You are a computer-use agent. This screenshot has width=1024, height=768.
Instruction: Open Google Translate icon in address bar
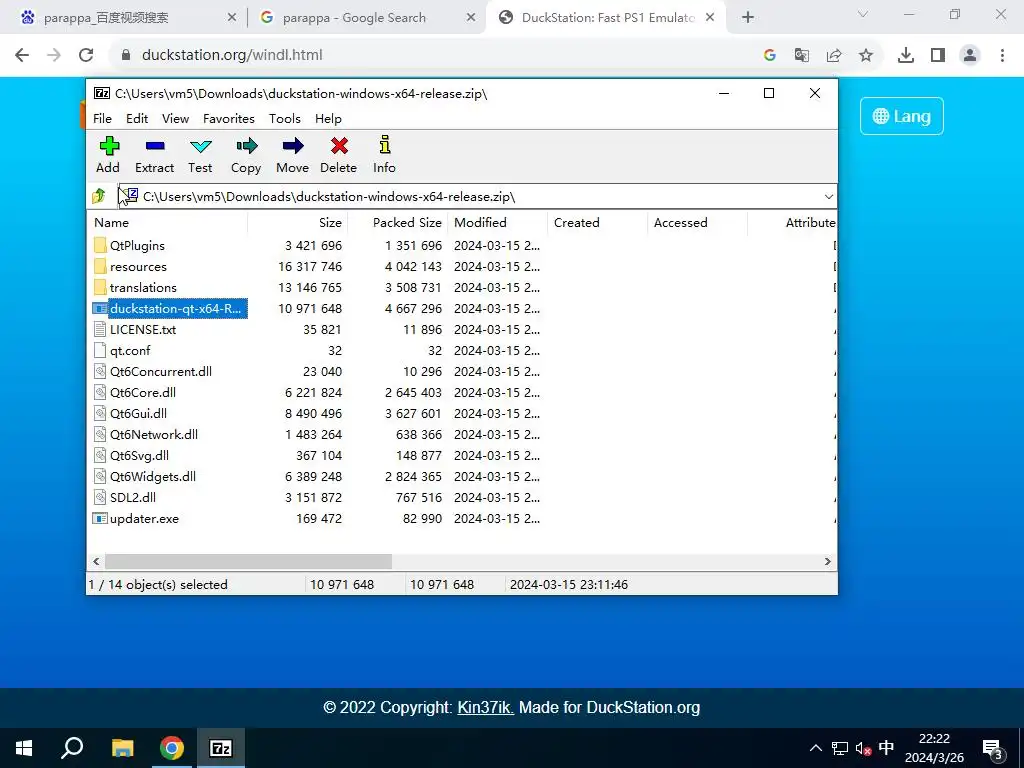point(802,55)
